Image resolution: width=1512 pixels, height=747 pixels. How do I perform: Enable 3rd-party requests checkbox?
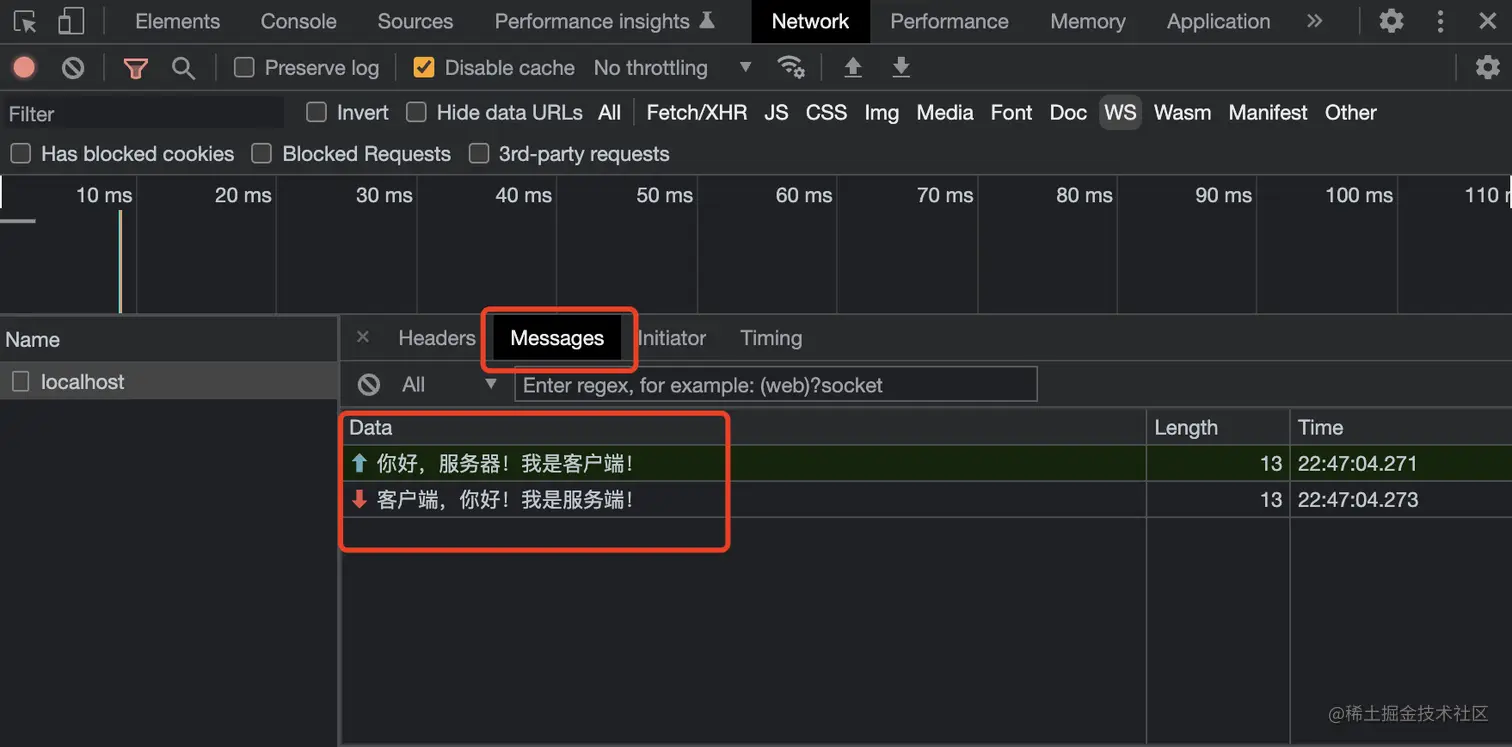pyautogui.click(x=479, y=153)
